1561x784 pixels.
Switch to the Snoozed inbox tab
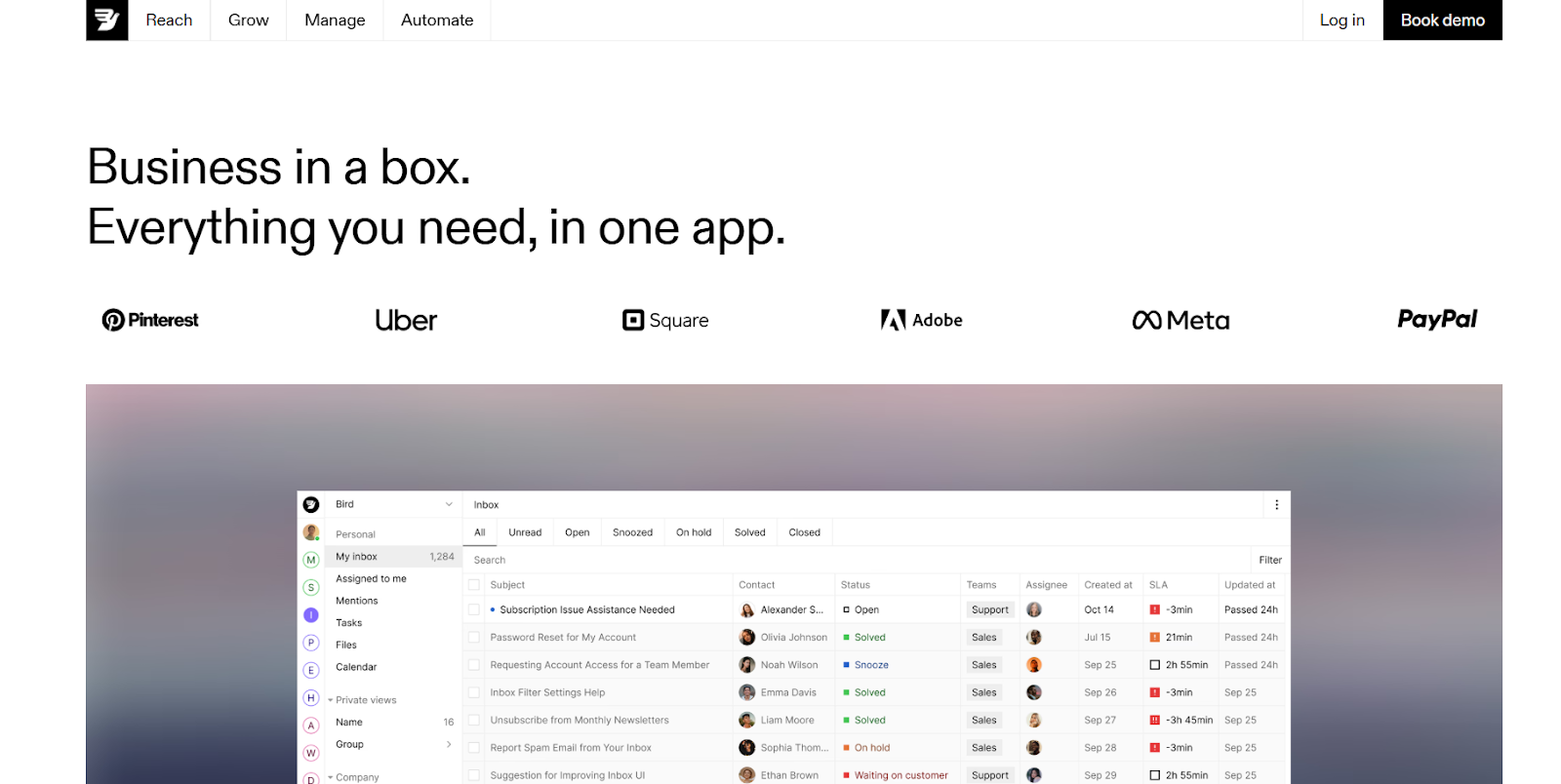pos(632,532)
